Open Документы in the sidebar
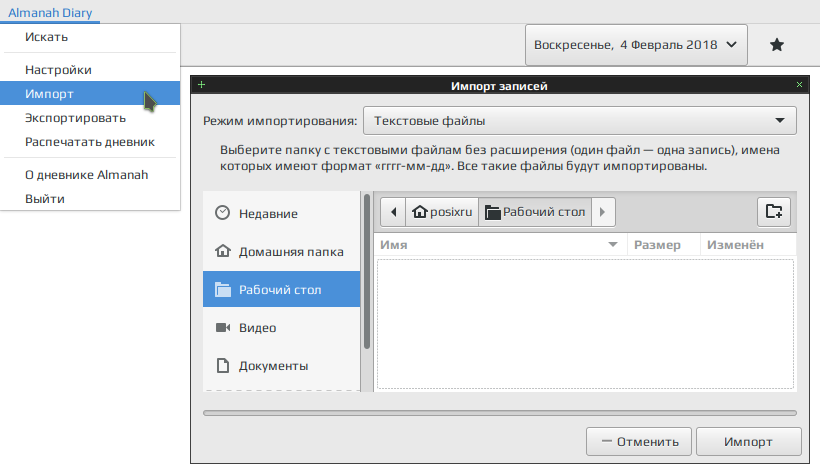 281,365
